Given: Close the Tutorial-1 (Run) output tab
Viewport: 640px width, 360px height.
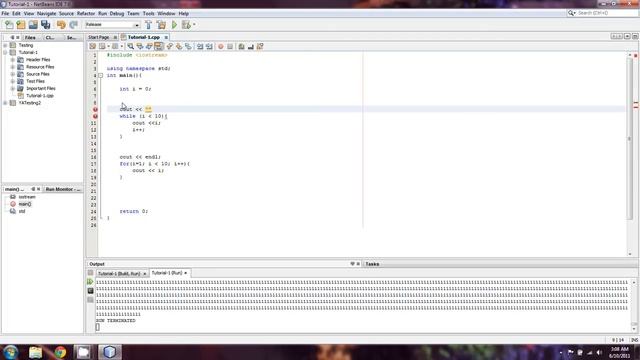Looking at the screenshot, I should click(186, 273).
